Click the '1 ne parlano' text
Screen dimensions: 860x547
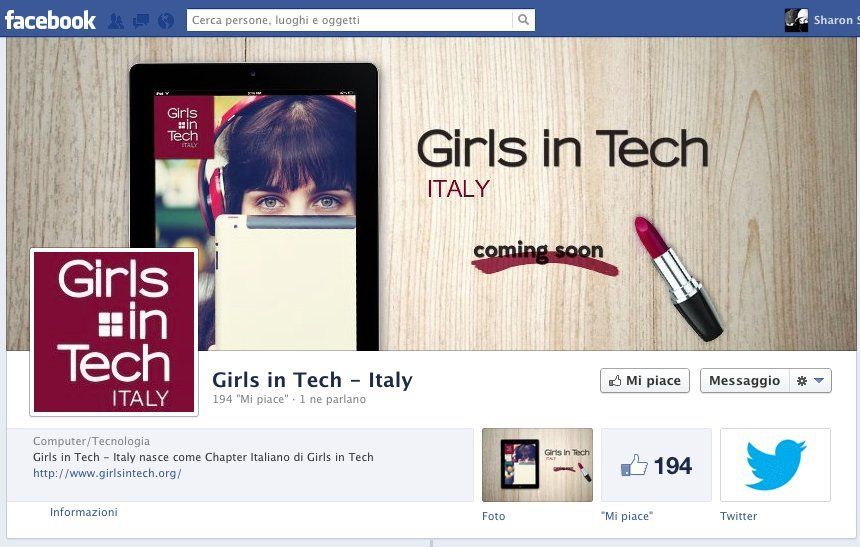coord(332,399)
